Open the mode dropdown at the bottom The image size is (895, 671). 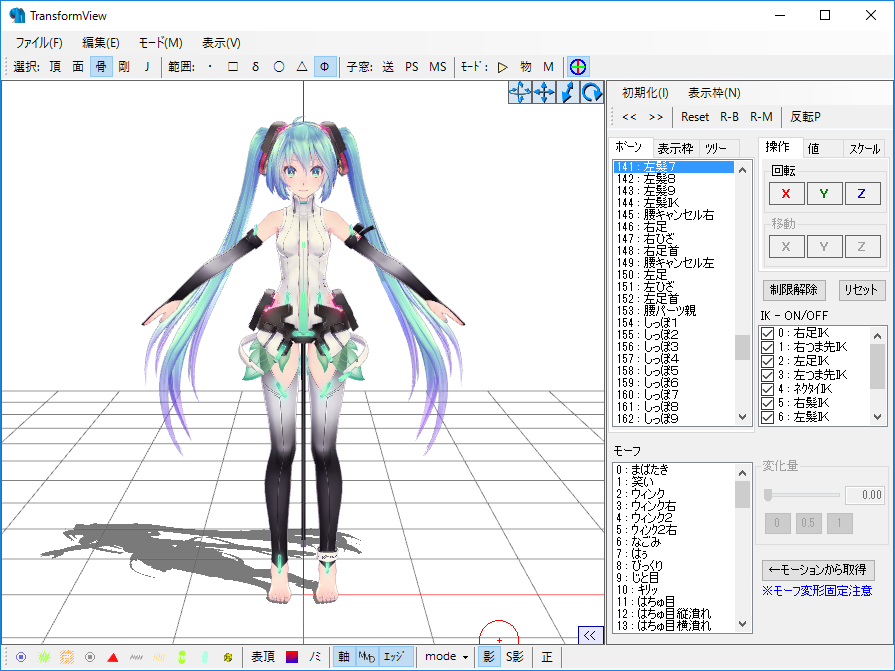(x=446, y=656)
